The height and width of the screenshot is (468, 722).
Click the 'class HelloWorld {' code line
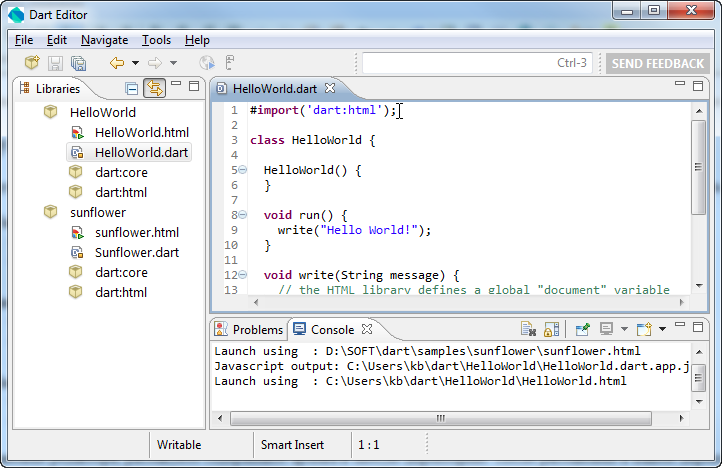313,140
